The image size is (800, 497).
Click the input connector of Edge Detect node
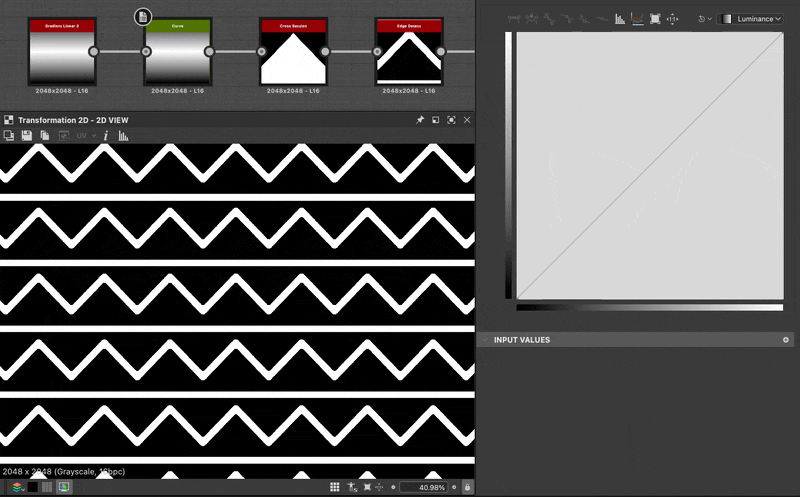(x=377, y=52)
